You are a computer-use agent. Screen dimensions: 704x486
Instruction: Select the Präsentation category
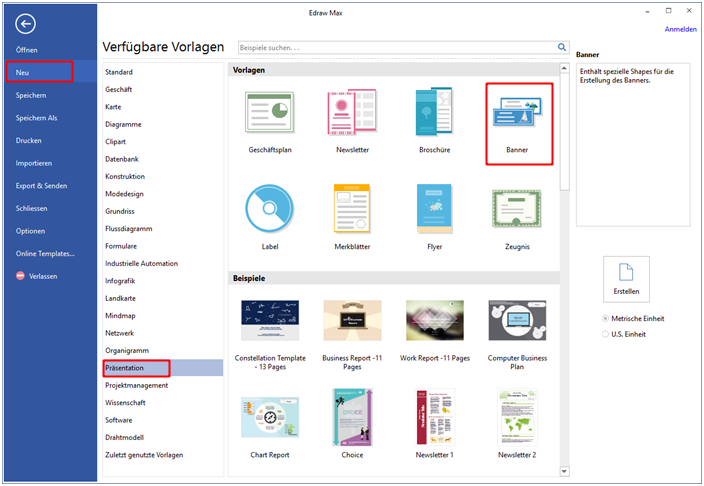click(x=163, y=368)
